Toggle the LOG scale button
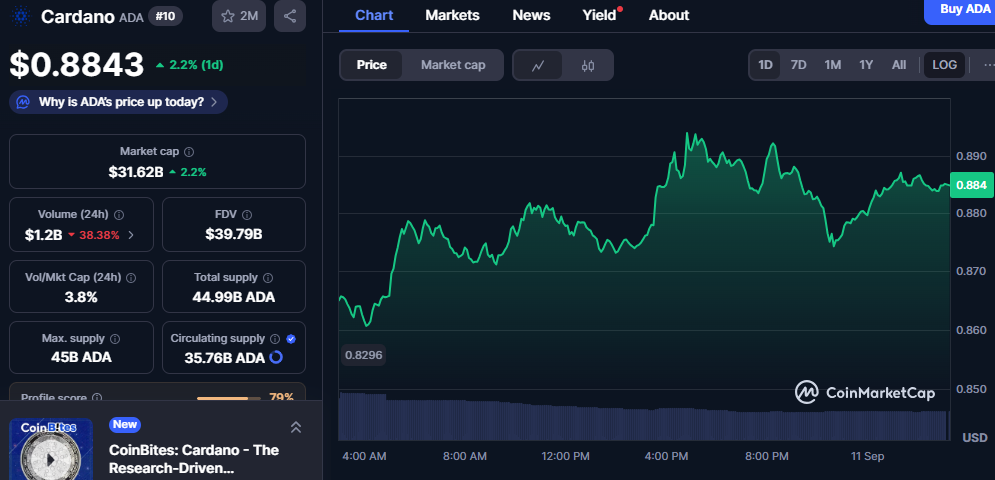The image size is (995, 480). (x=944, y=65)
